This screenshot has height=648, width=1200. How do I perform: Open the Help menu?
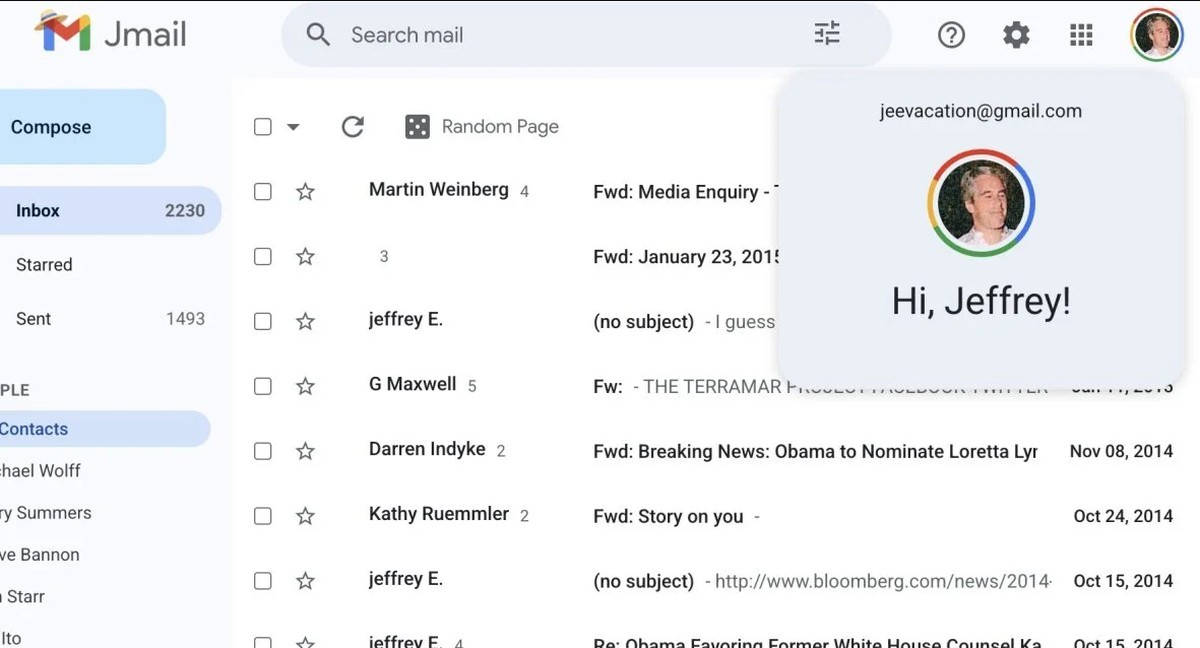click(x=951, y=34)
